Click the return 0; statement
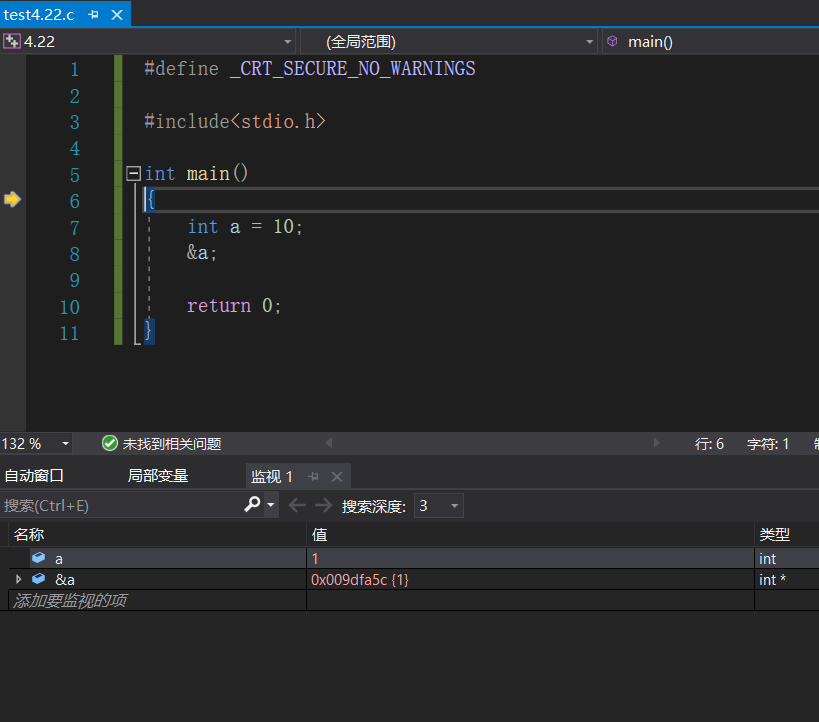This screenshot has width=819, height=722. click(234, 306)
